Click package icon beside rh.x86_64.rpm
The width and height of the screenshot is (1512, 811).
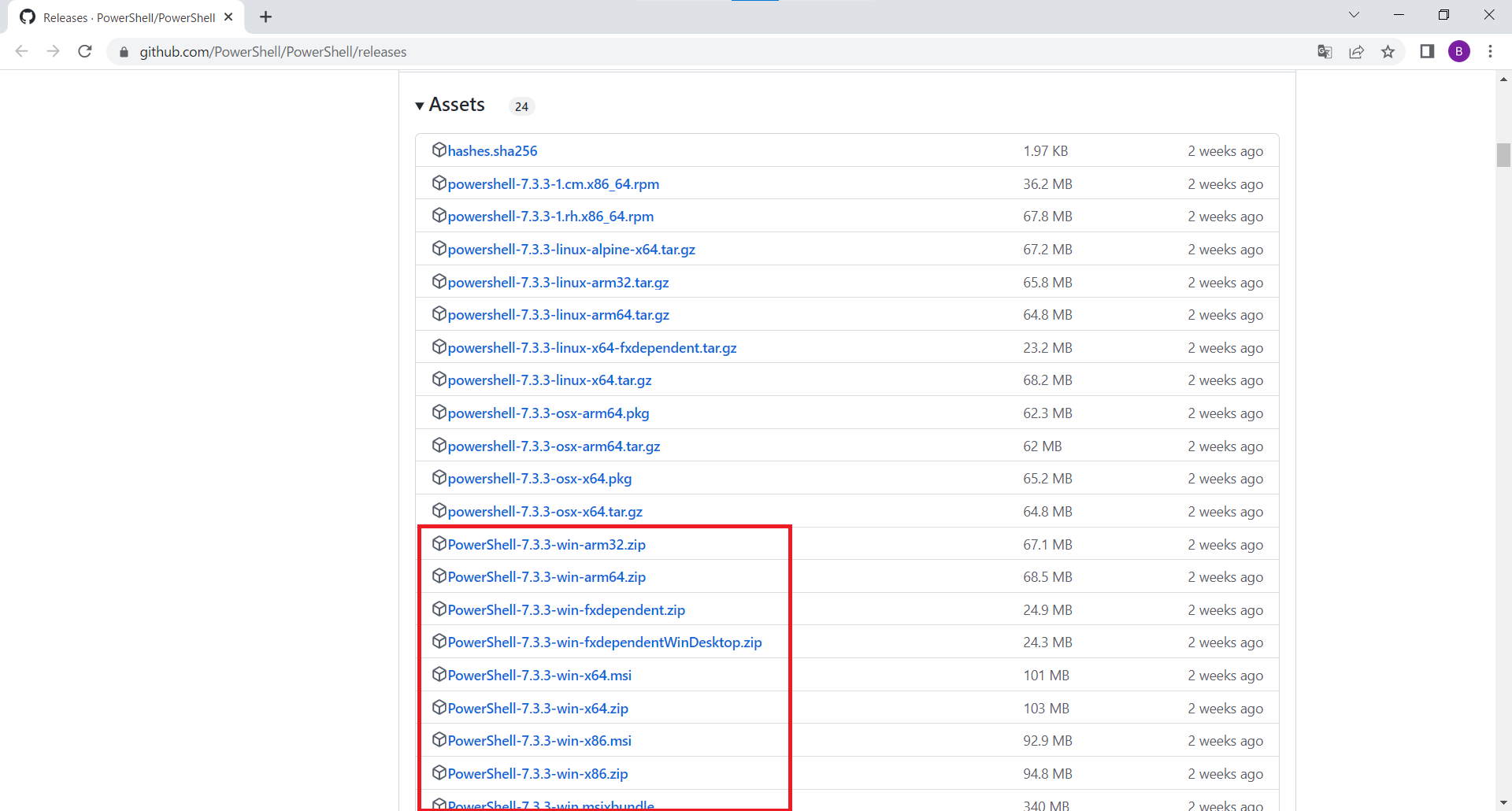coord(439,215)
